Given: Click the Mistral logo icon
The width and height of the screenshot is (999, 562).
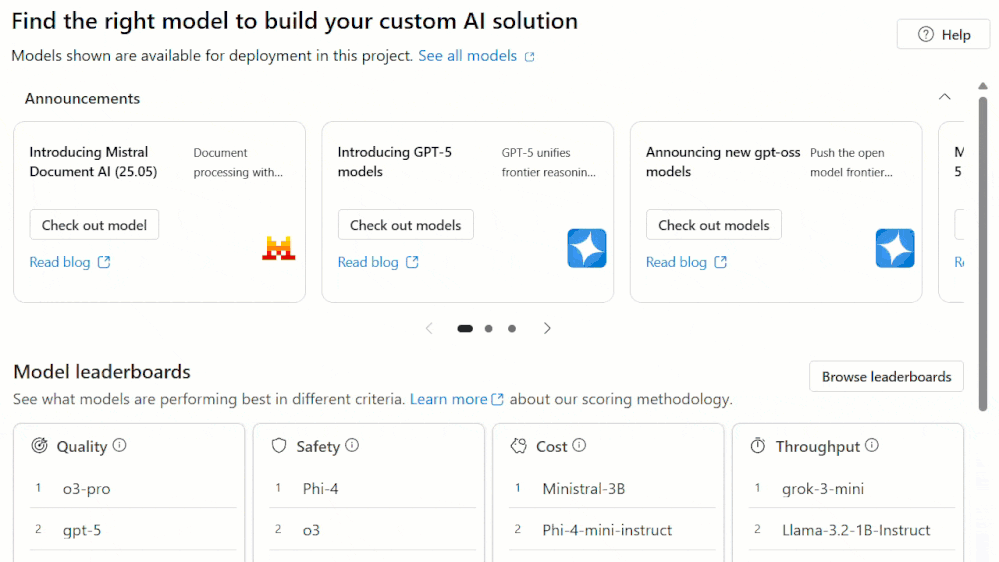Looking at the screenshot, I should coord(278,248).
